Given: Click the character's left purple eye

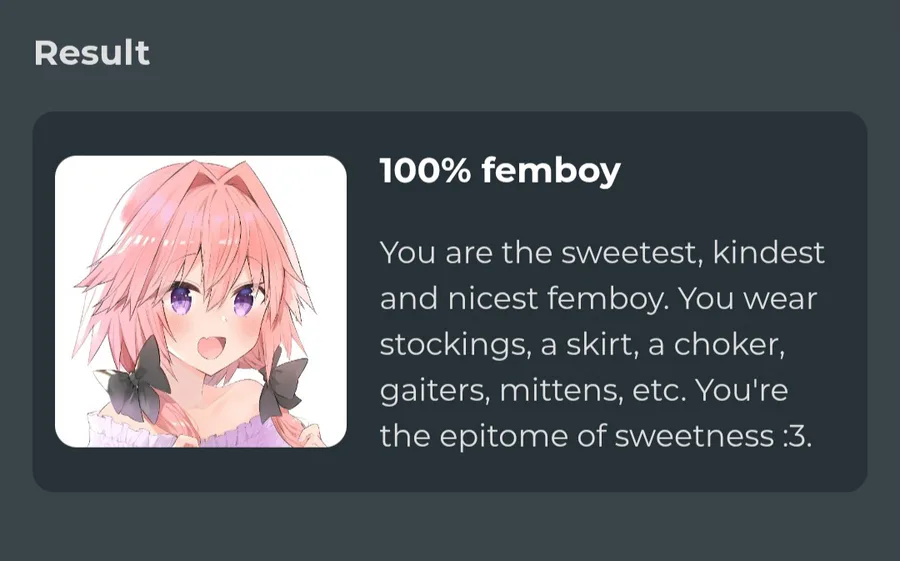Looking at the screenshot, I should [182, 297].
